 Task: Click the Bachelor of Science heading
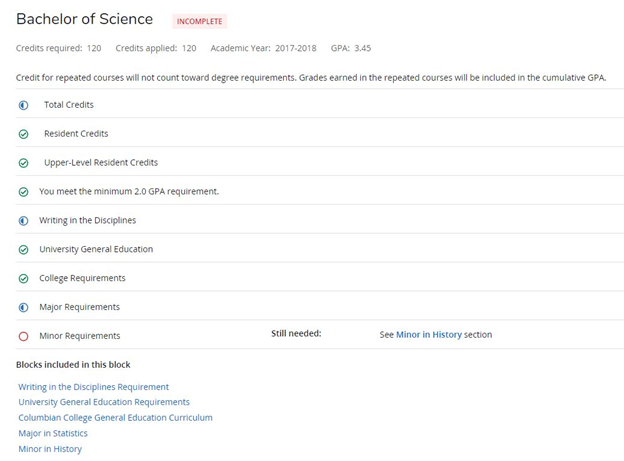tap(84, 19)
